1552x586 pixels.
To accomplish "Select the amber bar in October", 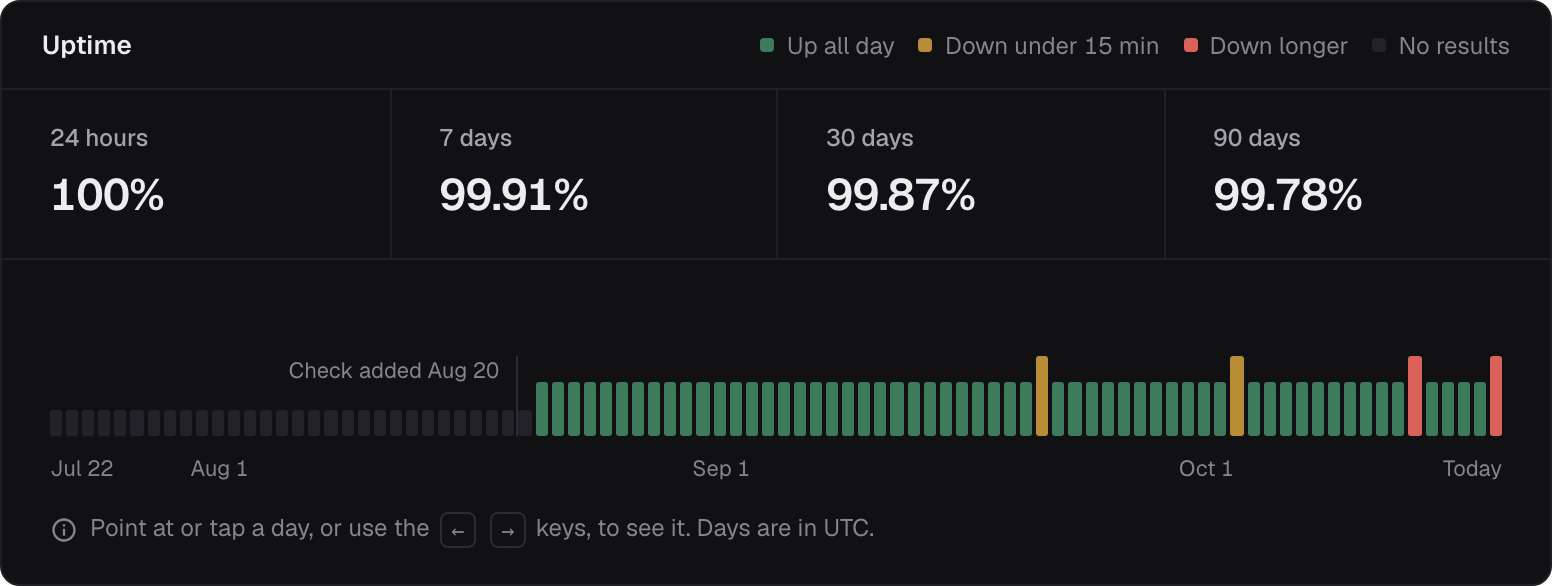I will point(1237,396).
